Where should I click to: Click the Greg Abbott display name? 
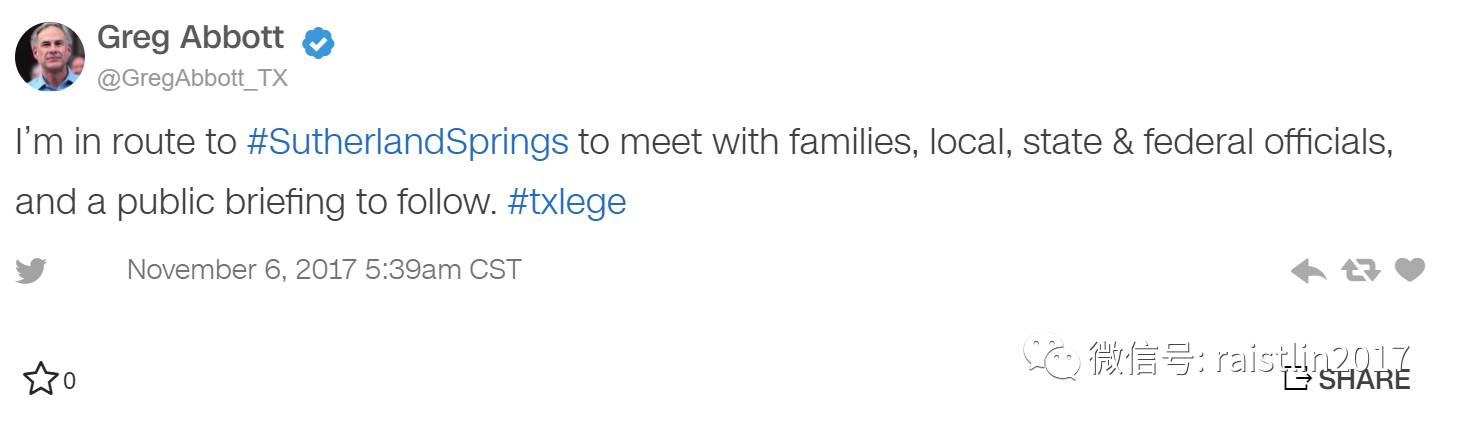coord(191,38)
